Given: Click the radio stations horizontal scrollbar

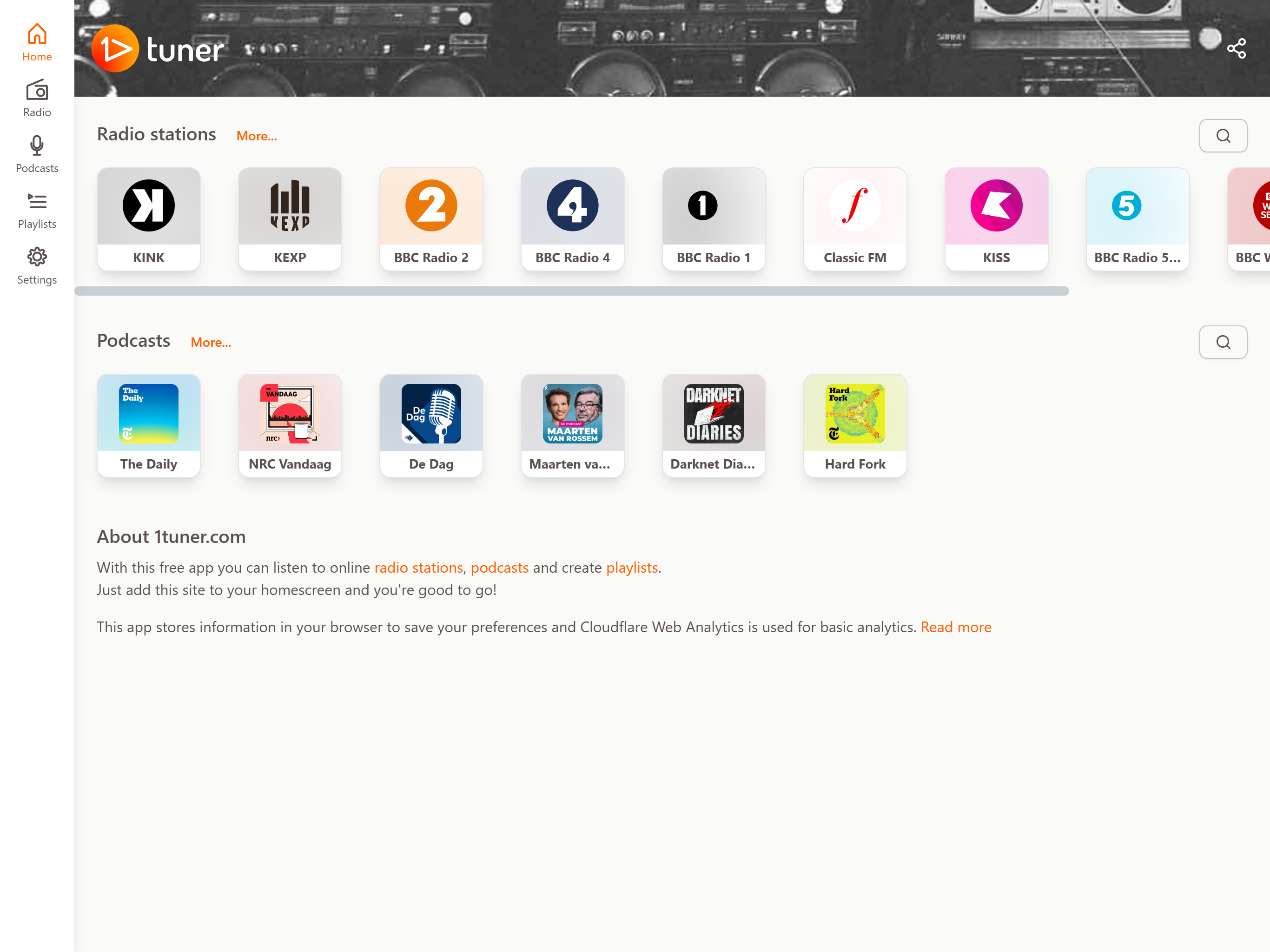Looking at the screenshot, I should 571,291.
